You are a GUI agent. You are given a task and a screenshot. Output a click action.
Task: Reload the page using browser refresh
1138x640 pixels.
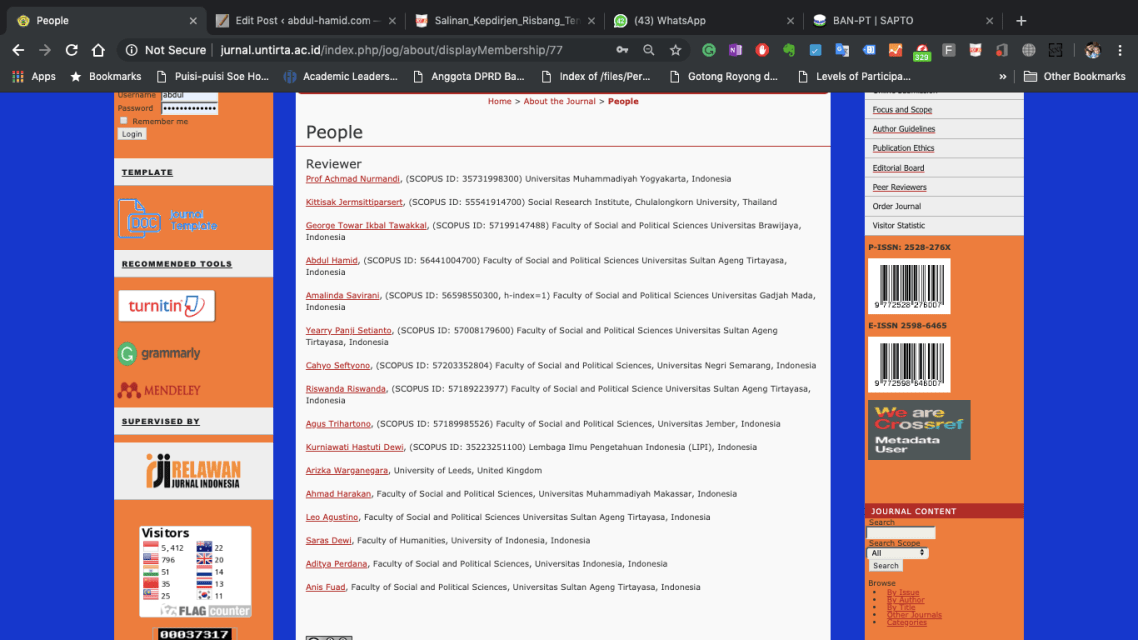71,50
